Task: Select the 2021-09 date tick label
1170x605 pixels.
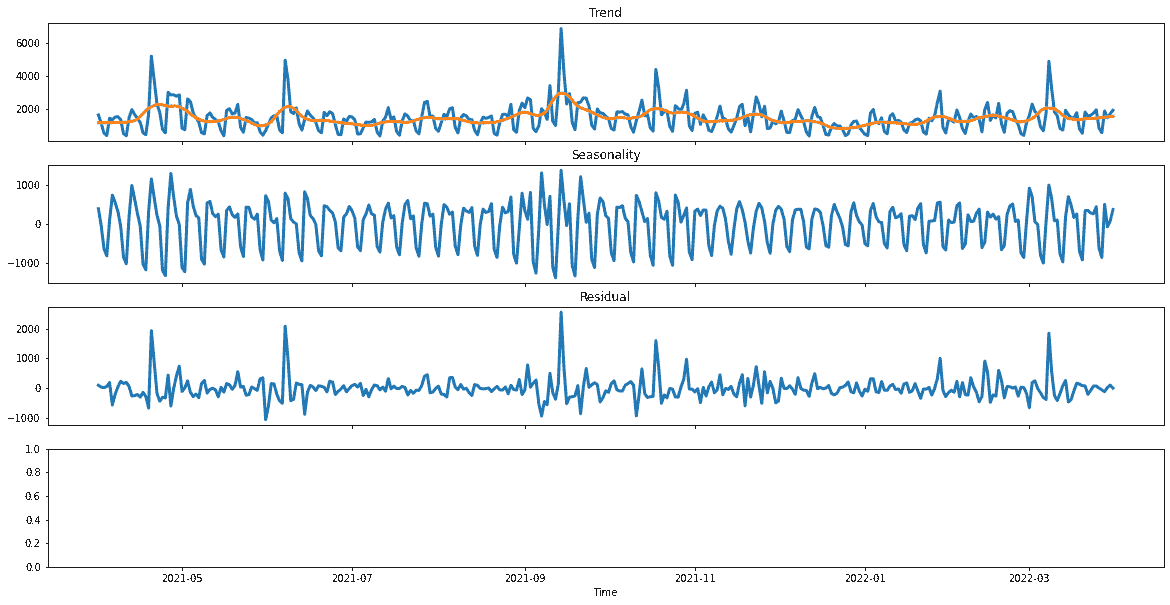Action: 525,578
